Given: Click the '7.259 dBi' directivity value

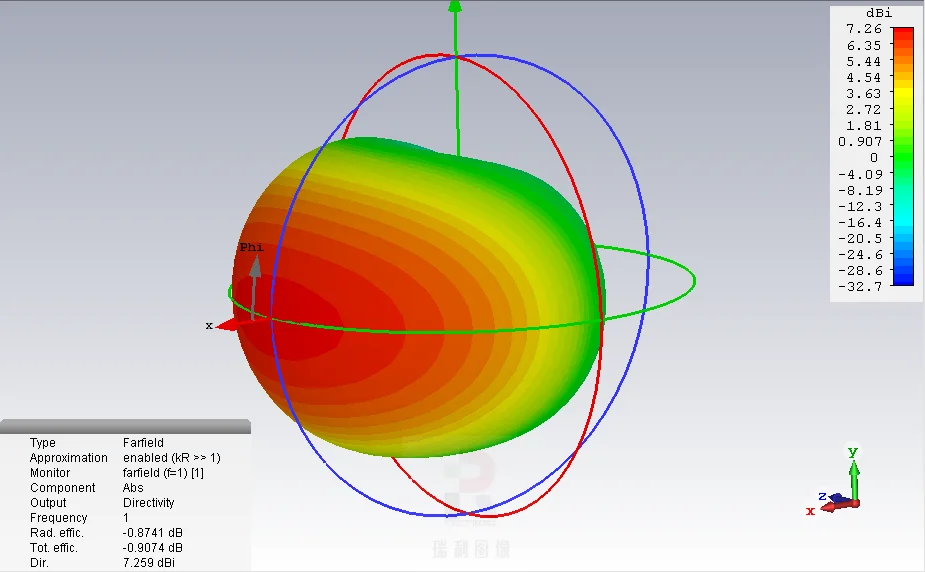Looking at the screenshot, I should 149,563.
